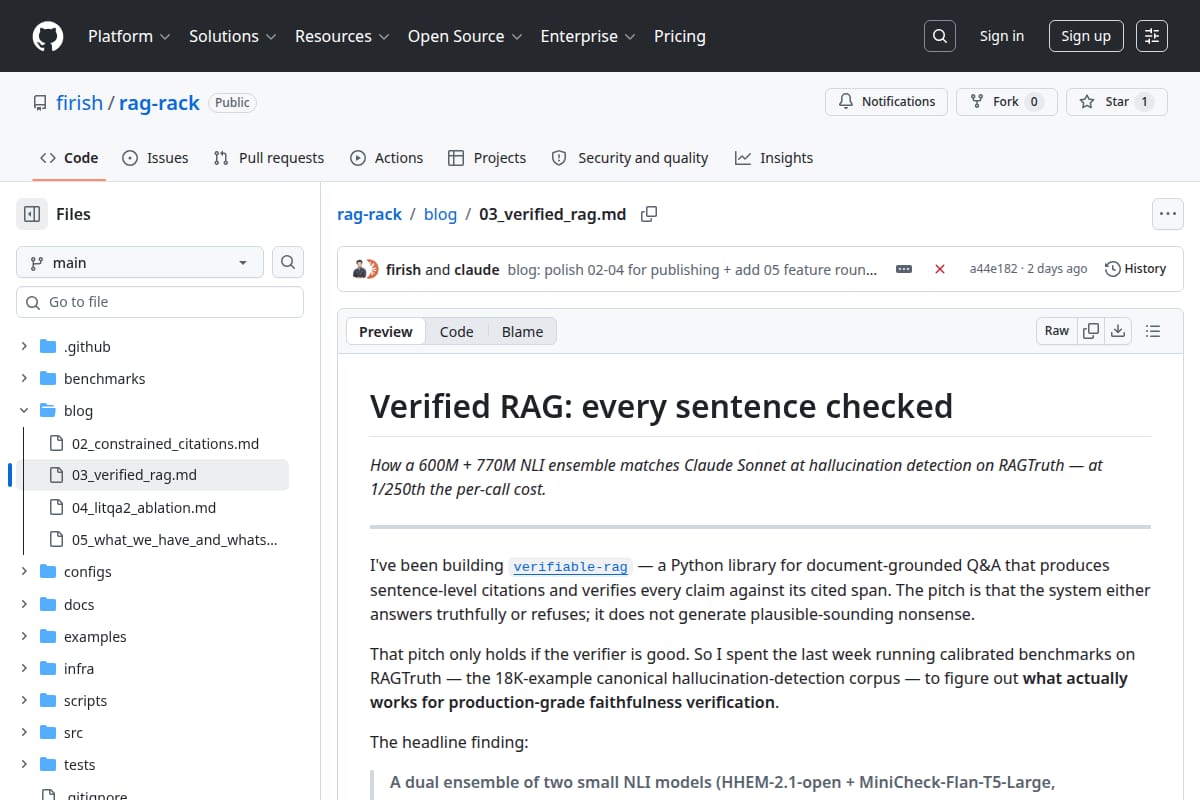Open the main branch selector
This screenshot has height=800, width=1200.
click(140, 262)
